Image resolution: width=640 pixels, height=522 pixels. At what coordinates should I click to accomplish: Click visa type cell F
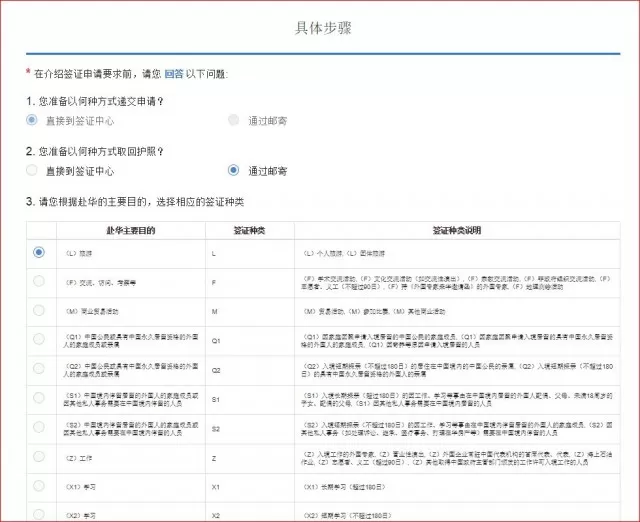pyautogui.click(x=250, y=283)
